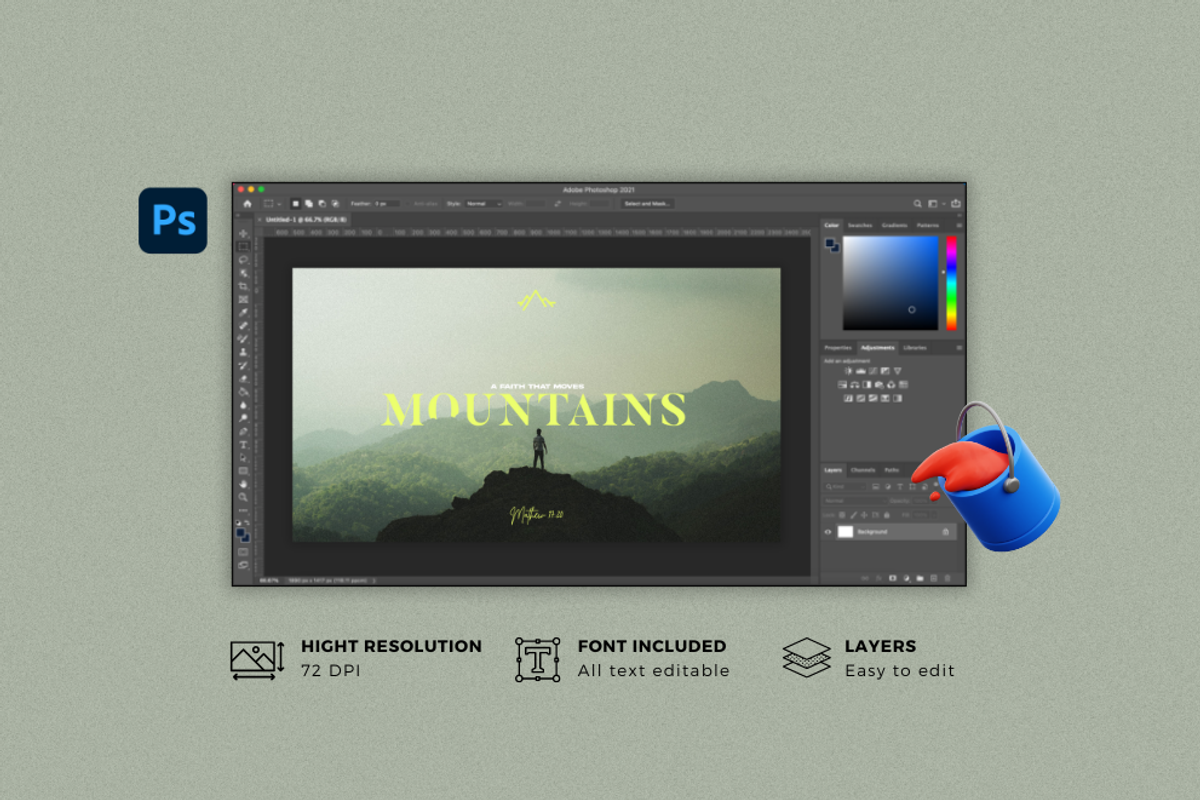Activate the Hand tool
1200x800 pixels.
click(243, 484)
